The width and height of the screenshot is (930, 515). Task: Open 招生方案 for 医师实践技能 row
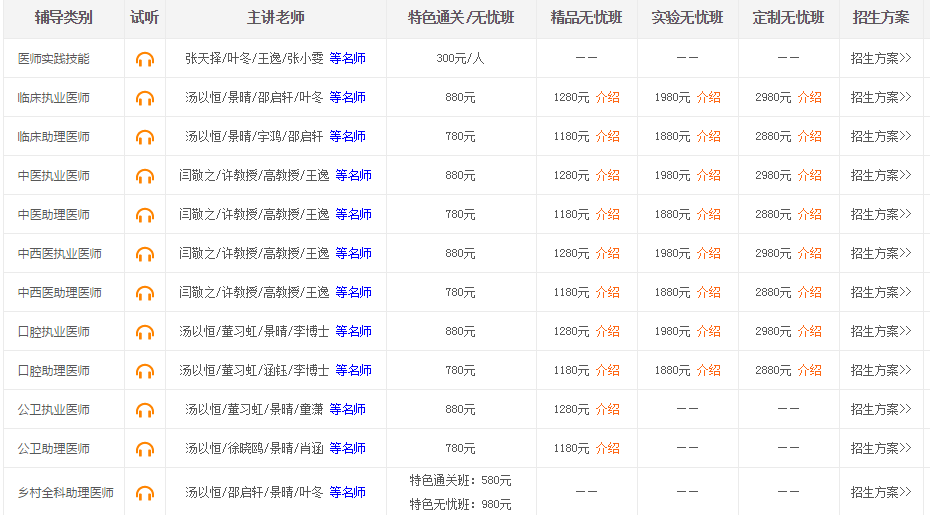pos(880,58)
